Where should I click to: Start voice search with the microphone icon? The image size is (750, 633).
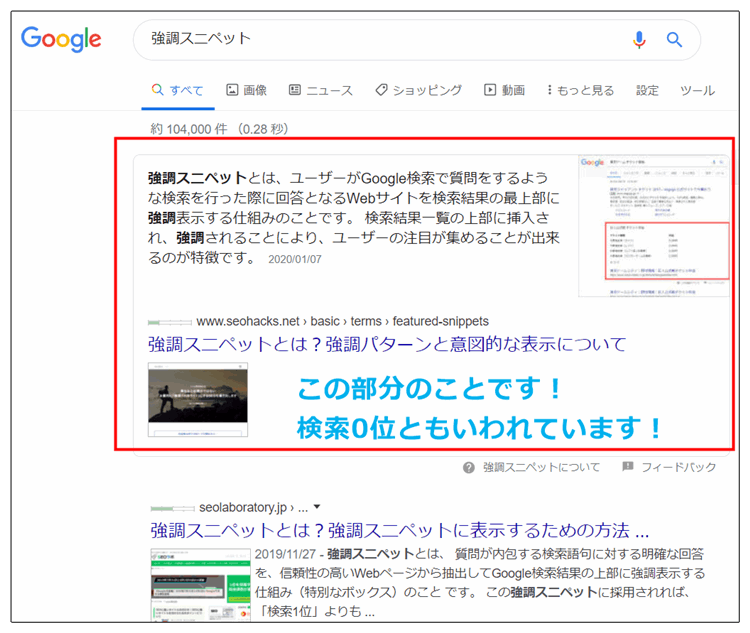tap(639, 40)
